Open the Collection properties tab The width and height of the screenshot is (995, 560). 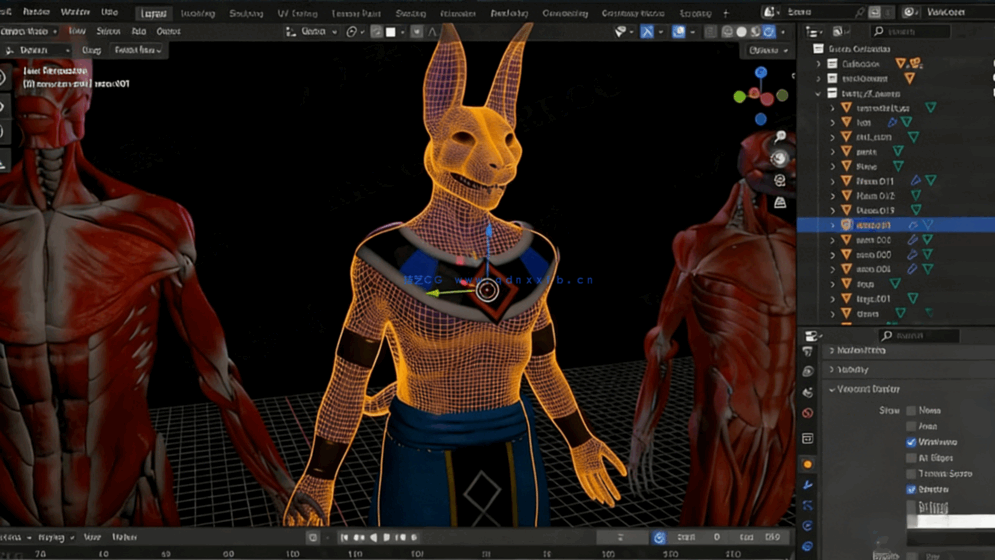coord(807,439)
